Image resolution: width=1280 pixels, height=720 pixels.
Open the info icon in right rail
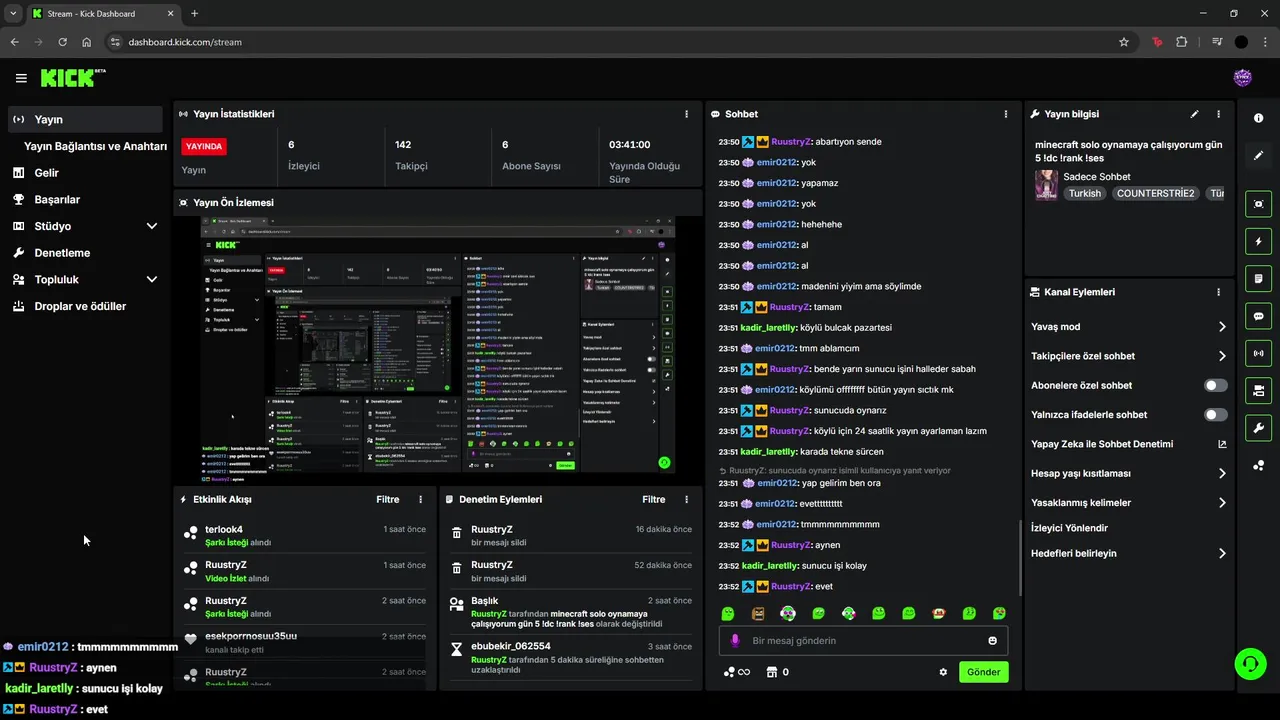coord(1258,118)
